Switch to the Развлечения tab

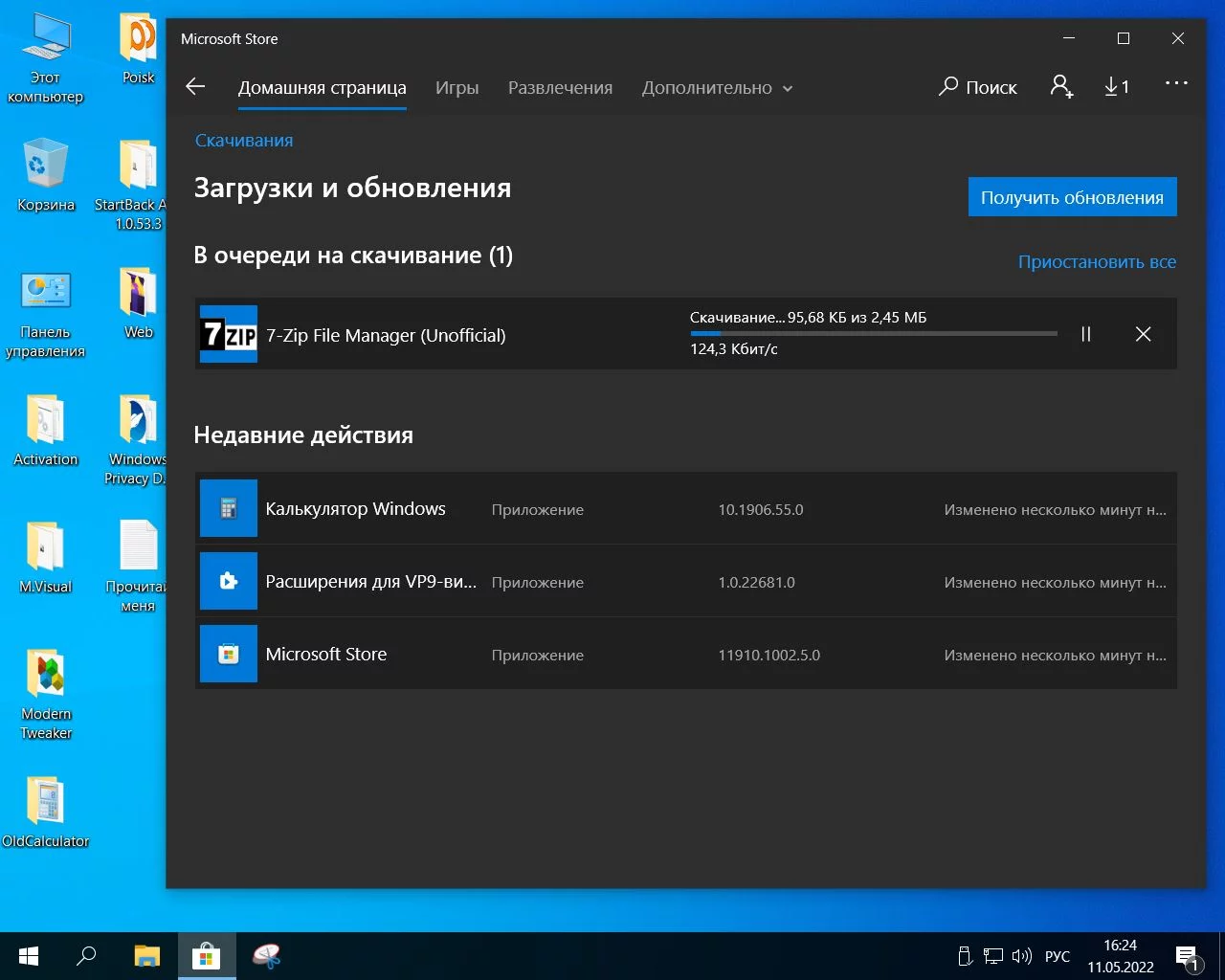coord(560,88)
